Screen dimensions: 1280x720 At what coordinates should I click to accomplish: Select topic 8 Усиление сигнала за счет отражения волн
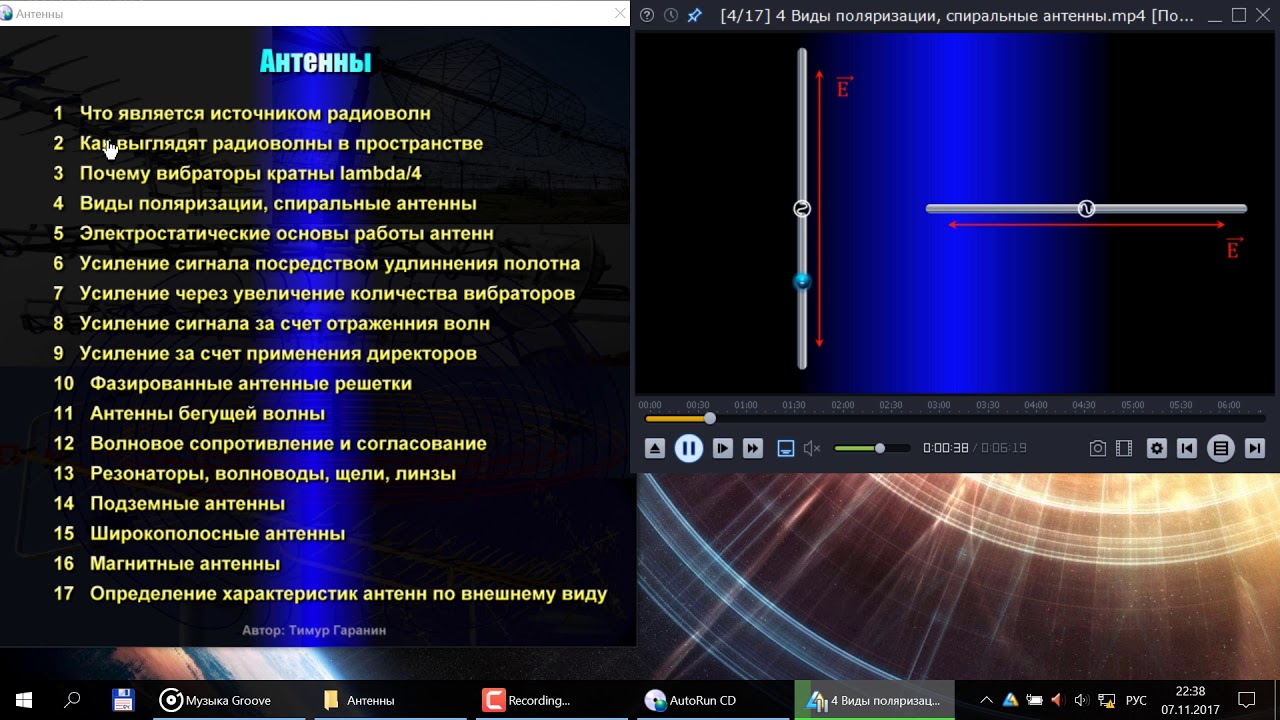coord(271,324)
